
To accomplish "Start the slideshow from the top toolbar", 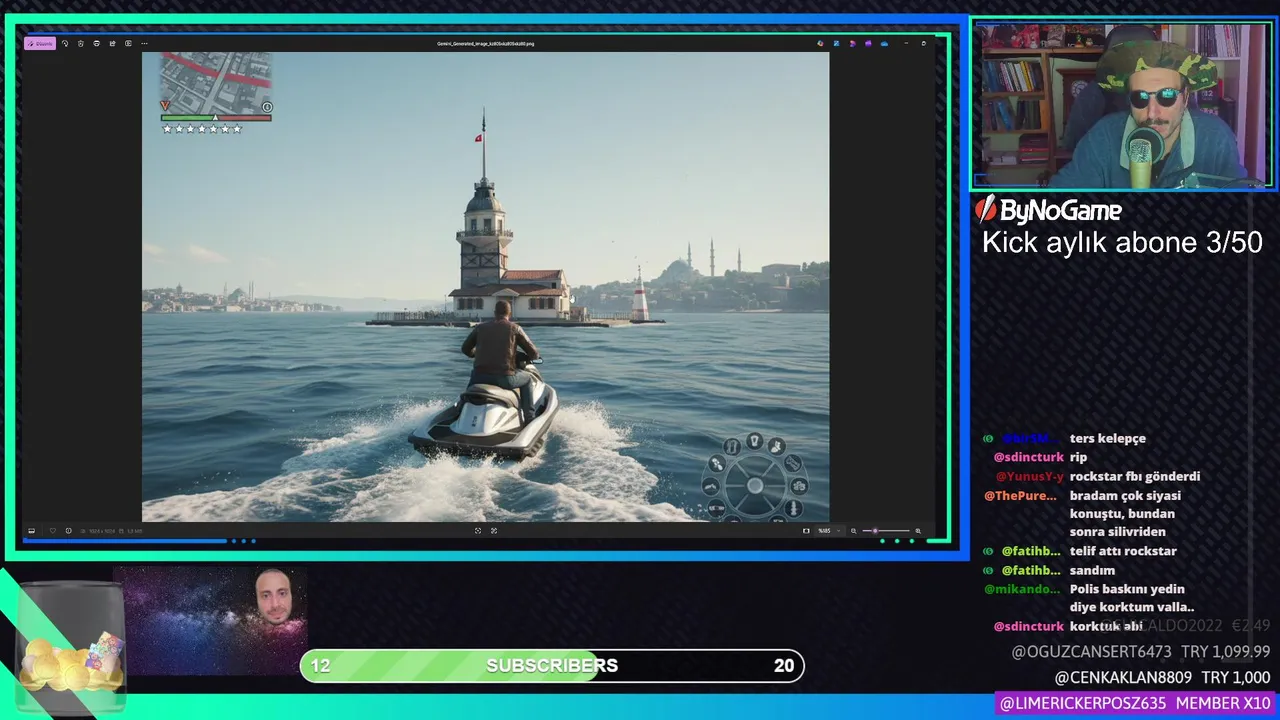I will [128, 43].
